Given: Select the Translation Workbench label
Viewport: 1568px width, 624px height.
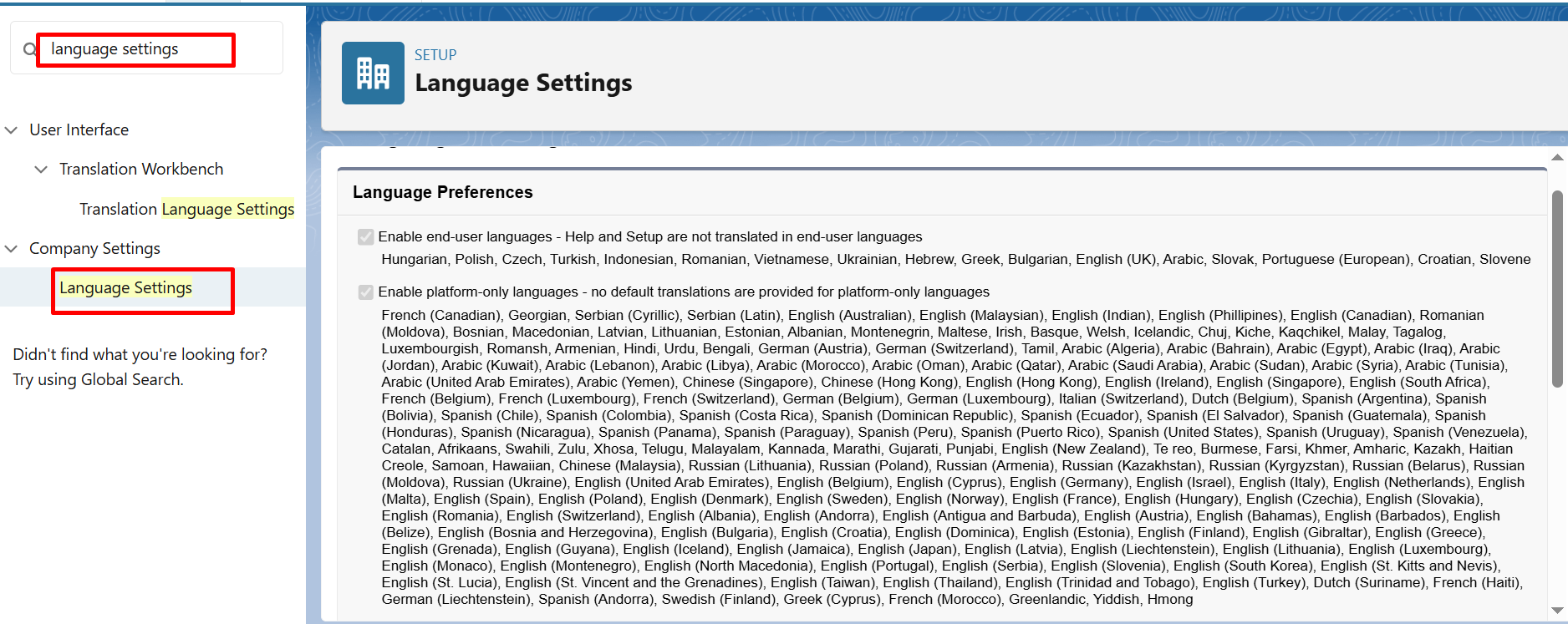Looking at the screenshot, I should click(141, 169).
